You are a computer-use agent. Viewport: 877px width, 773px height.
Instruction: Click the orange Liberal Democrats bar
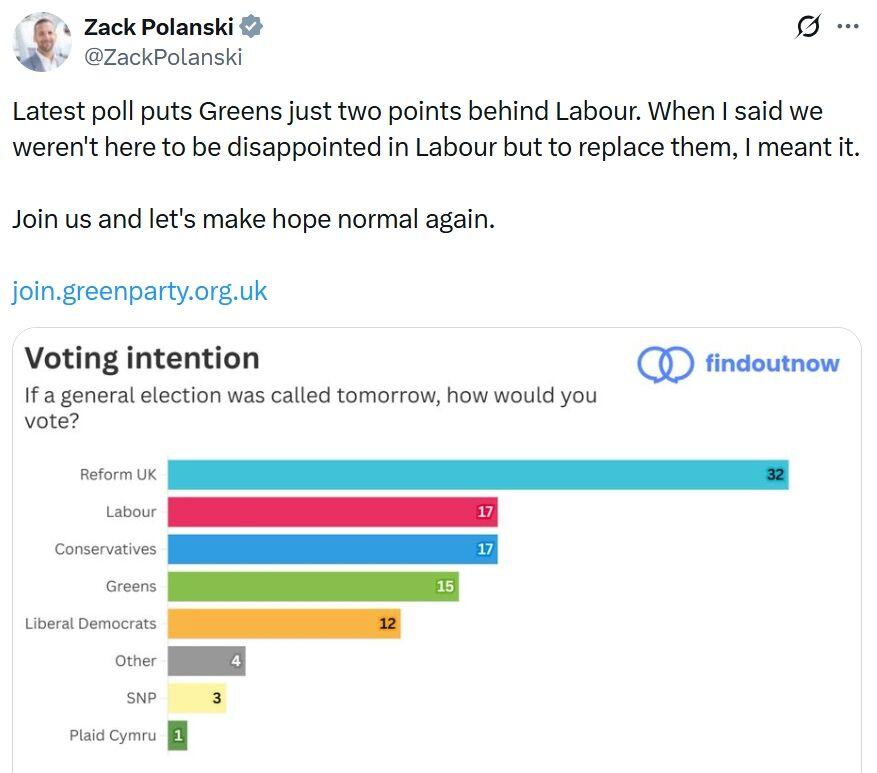[284, 624]
